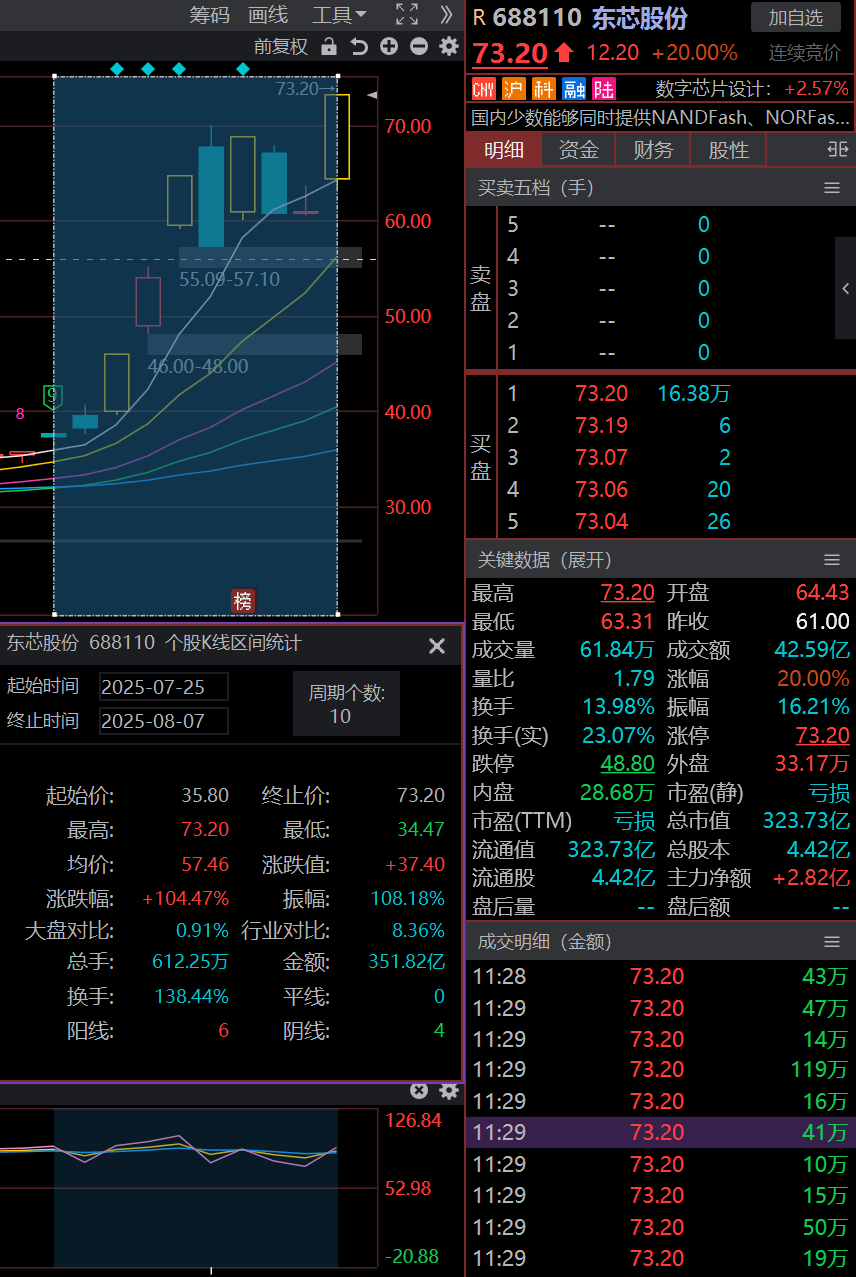Click the CNY currency badge
This screenshot has width=856, height=1277.
[x=484, y=88]
